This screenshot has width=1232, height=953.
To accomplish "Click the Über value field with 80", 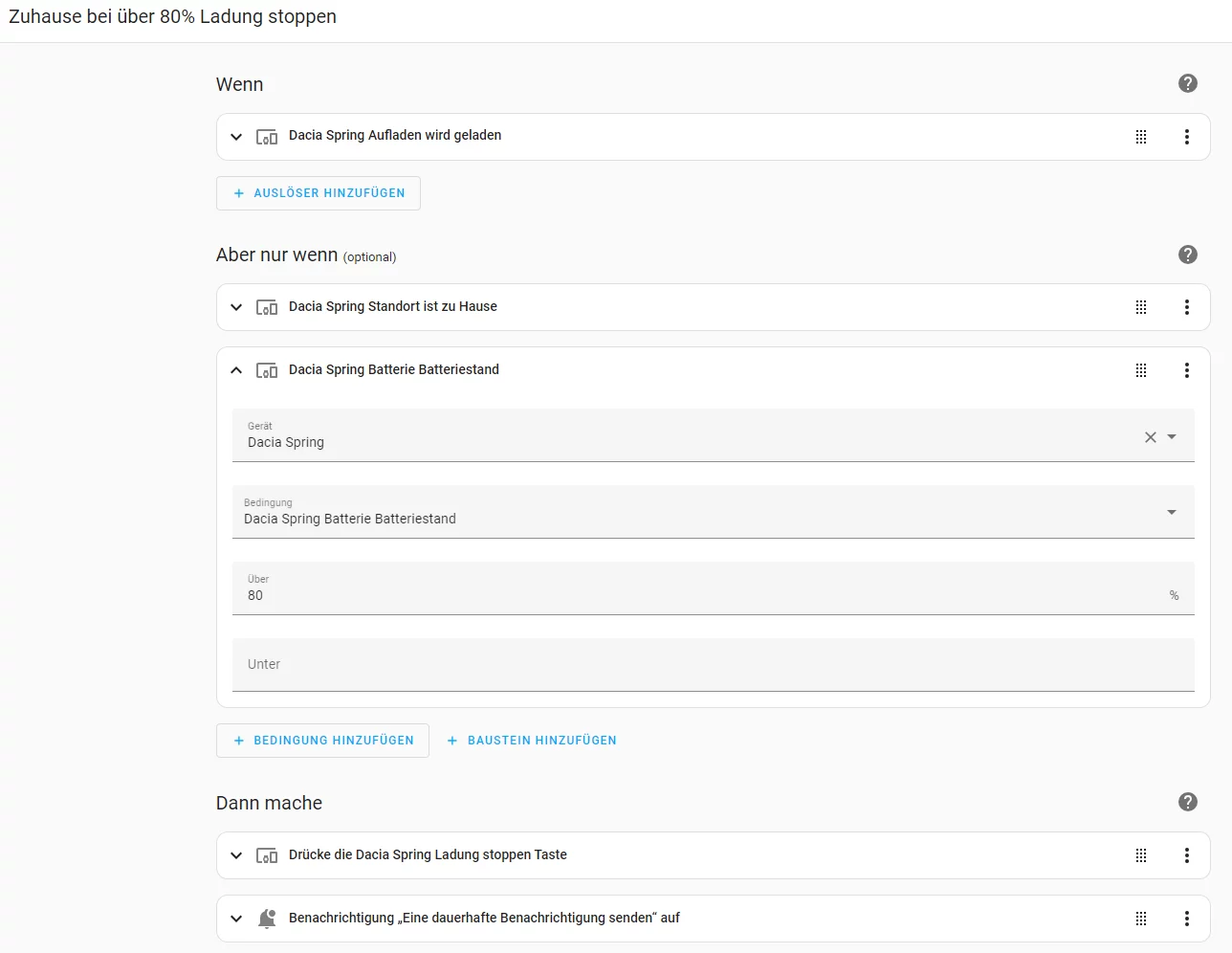I will 670,594.
